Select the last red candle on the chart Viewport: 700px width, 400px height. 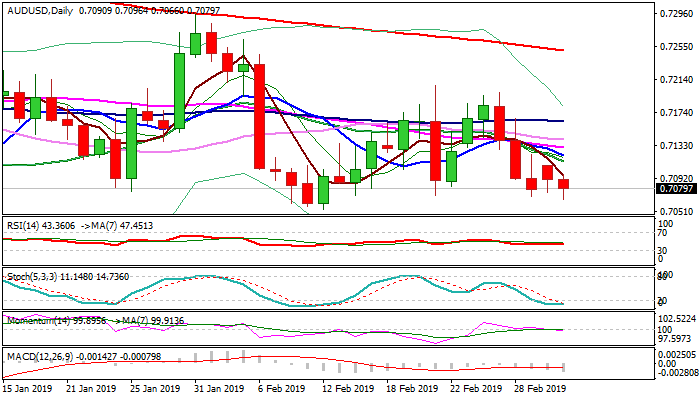[x=564, y=184]
